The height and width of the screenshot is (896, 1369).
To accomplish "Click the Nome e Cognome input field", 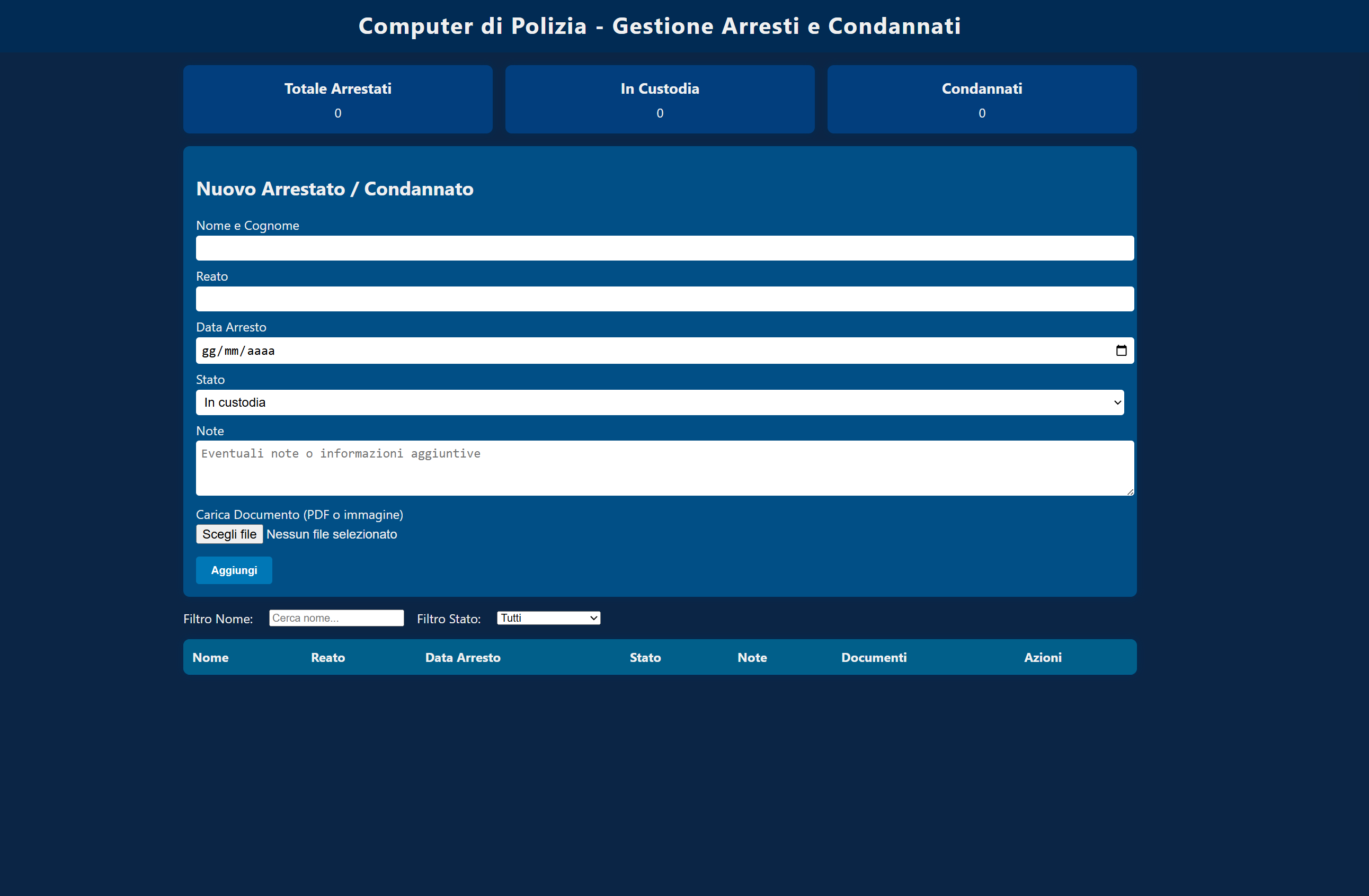I will 665,248.
